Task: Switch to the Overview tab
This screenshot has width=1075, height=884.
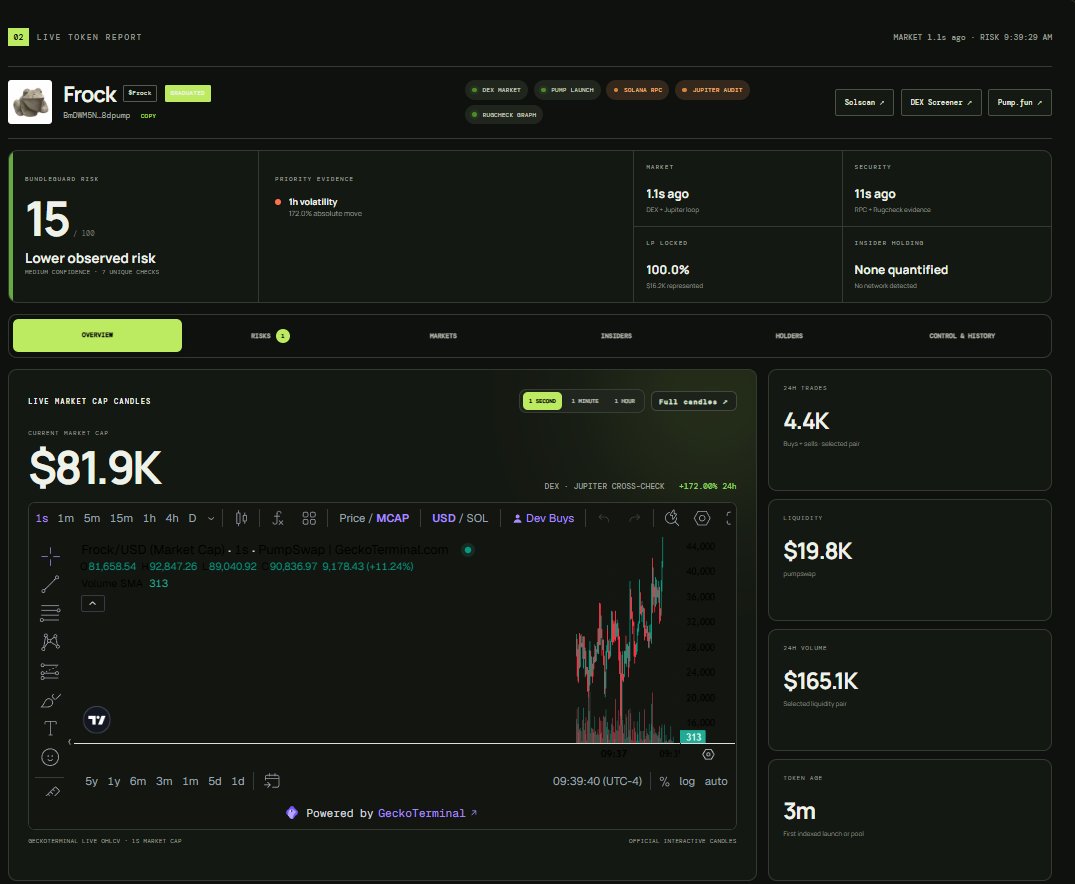Action: [x=97, y=335]
